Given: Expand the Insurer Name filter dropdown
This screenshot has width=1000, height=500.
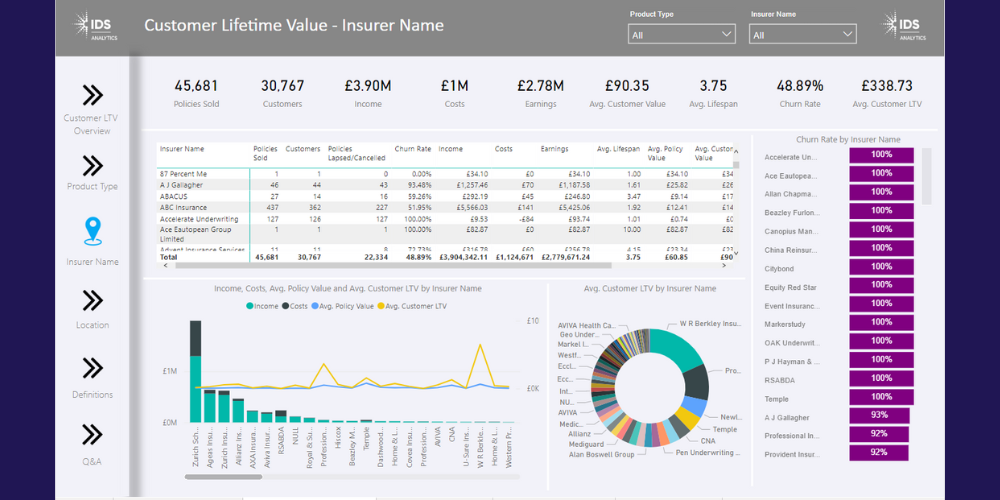Looking at the screenshot, I should click(803, 35).
